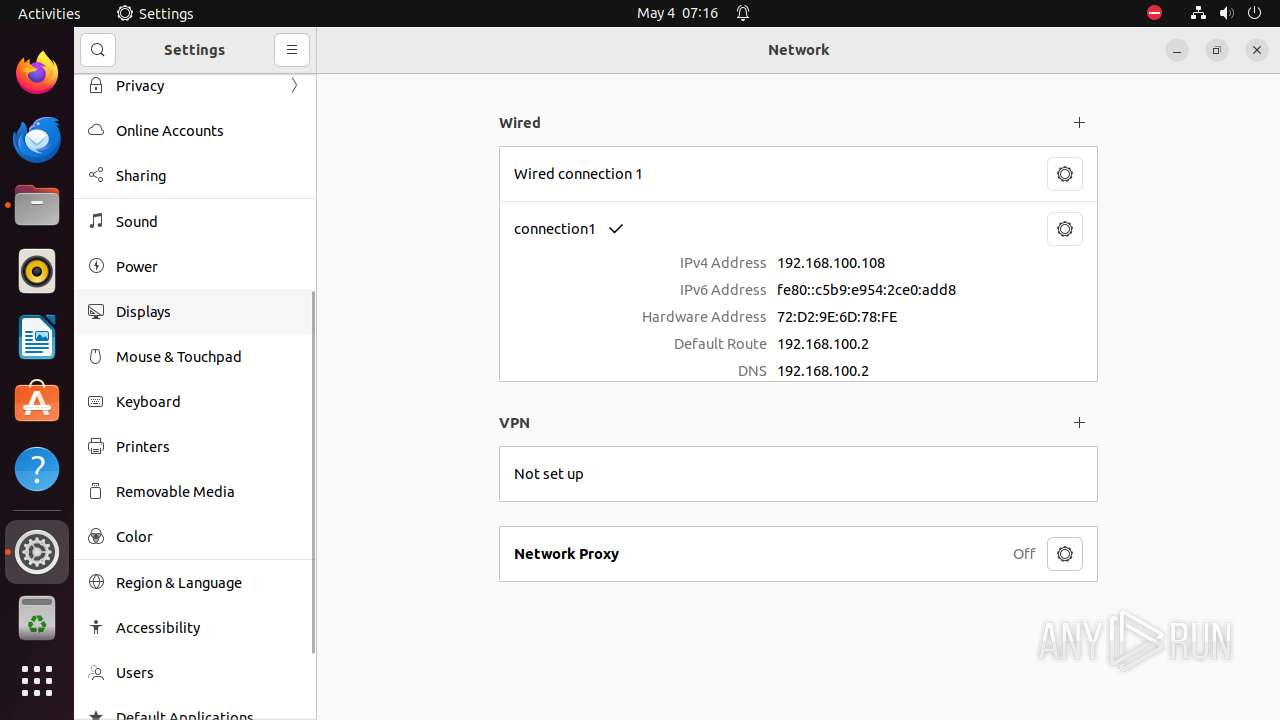Click the sidebar scrollbar
This screenshot has height=720, width=1280.
[313, 472]
